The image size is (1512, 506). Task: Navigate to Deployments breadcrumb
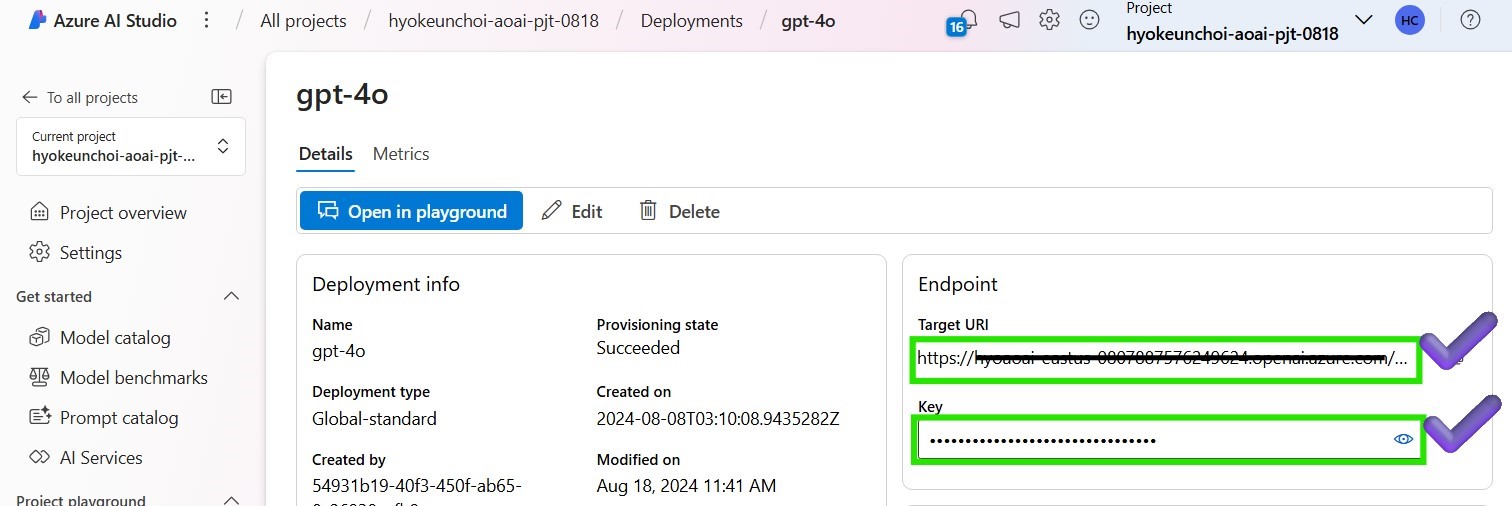(x=692, y=20)
